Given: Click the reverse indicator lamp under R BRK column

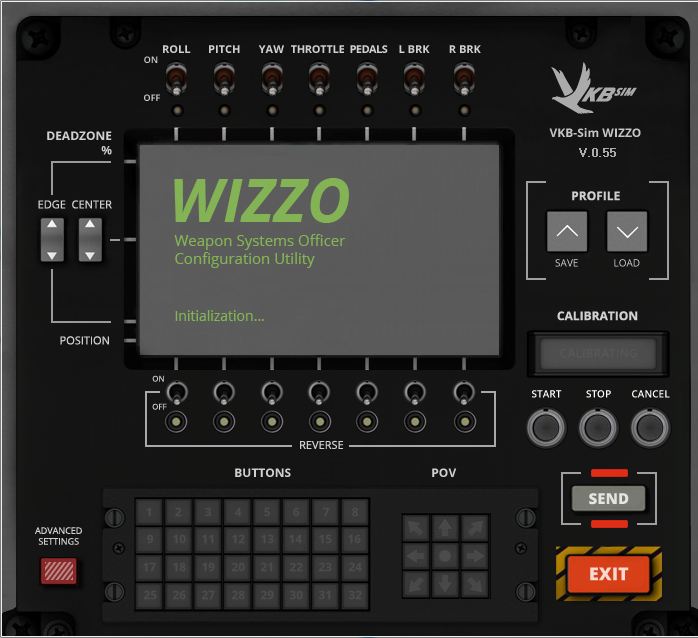Looking at the screenshot, I should [x=465, y=422].
